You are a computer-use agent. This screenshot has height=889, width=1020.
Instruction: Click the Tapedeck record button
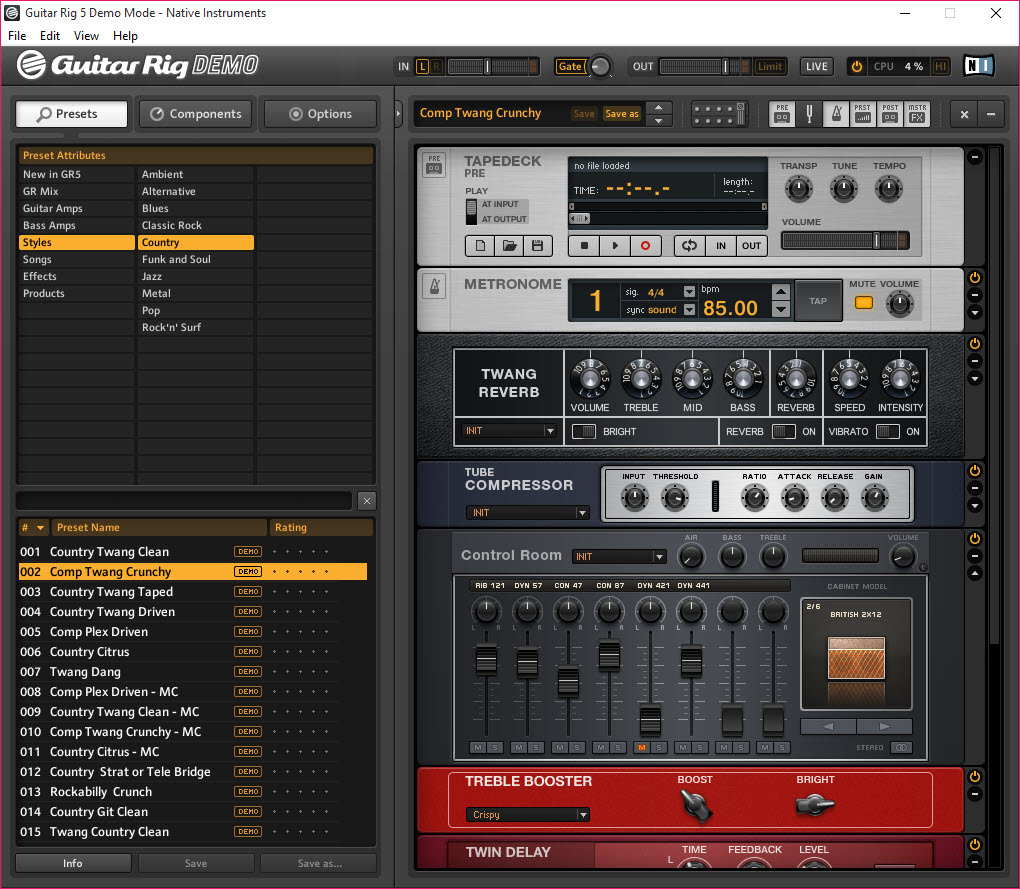[645, 246]
